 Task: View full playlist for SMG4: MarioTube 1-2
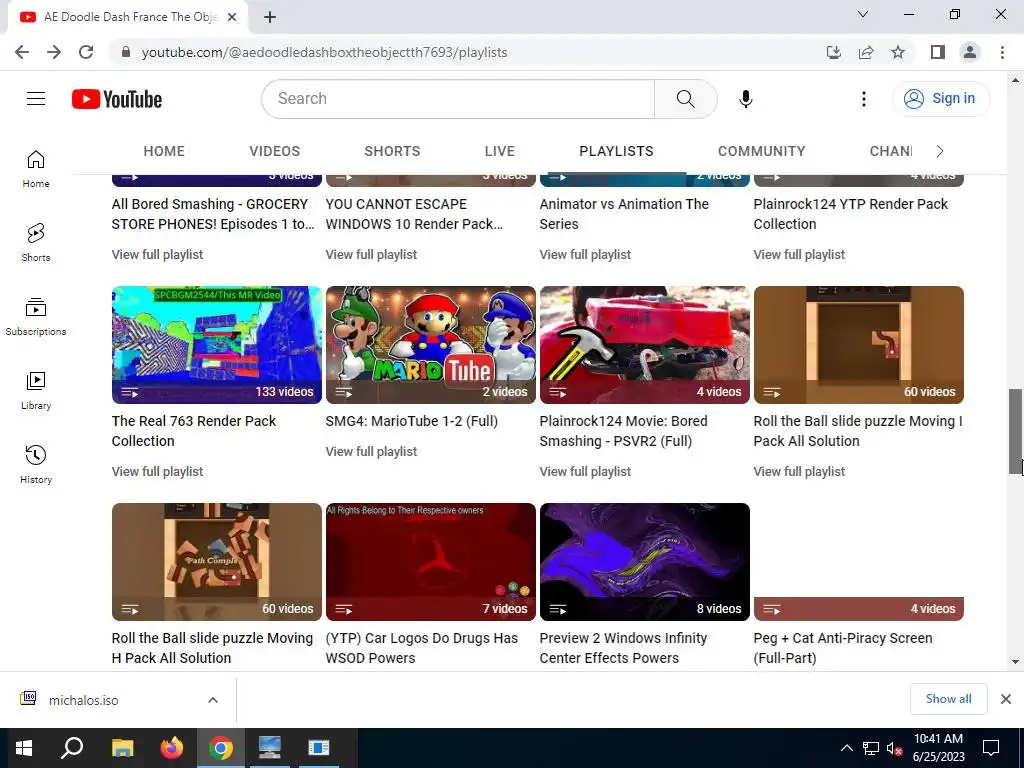(371, 452)
